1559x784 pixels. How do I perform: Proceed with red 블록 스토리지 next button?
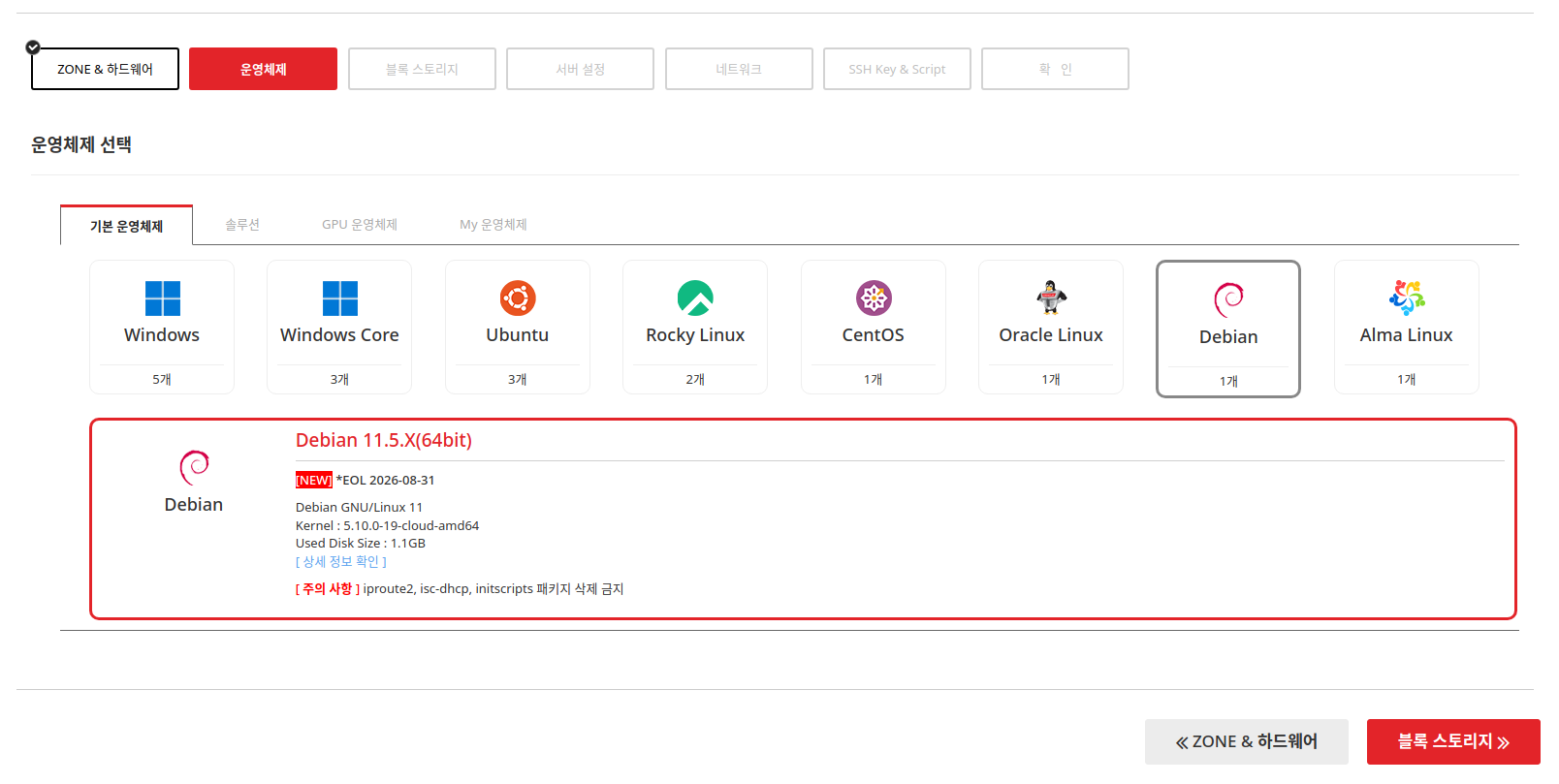(1453, 741)
